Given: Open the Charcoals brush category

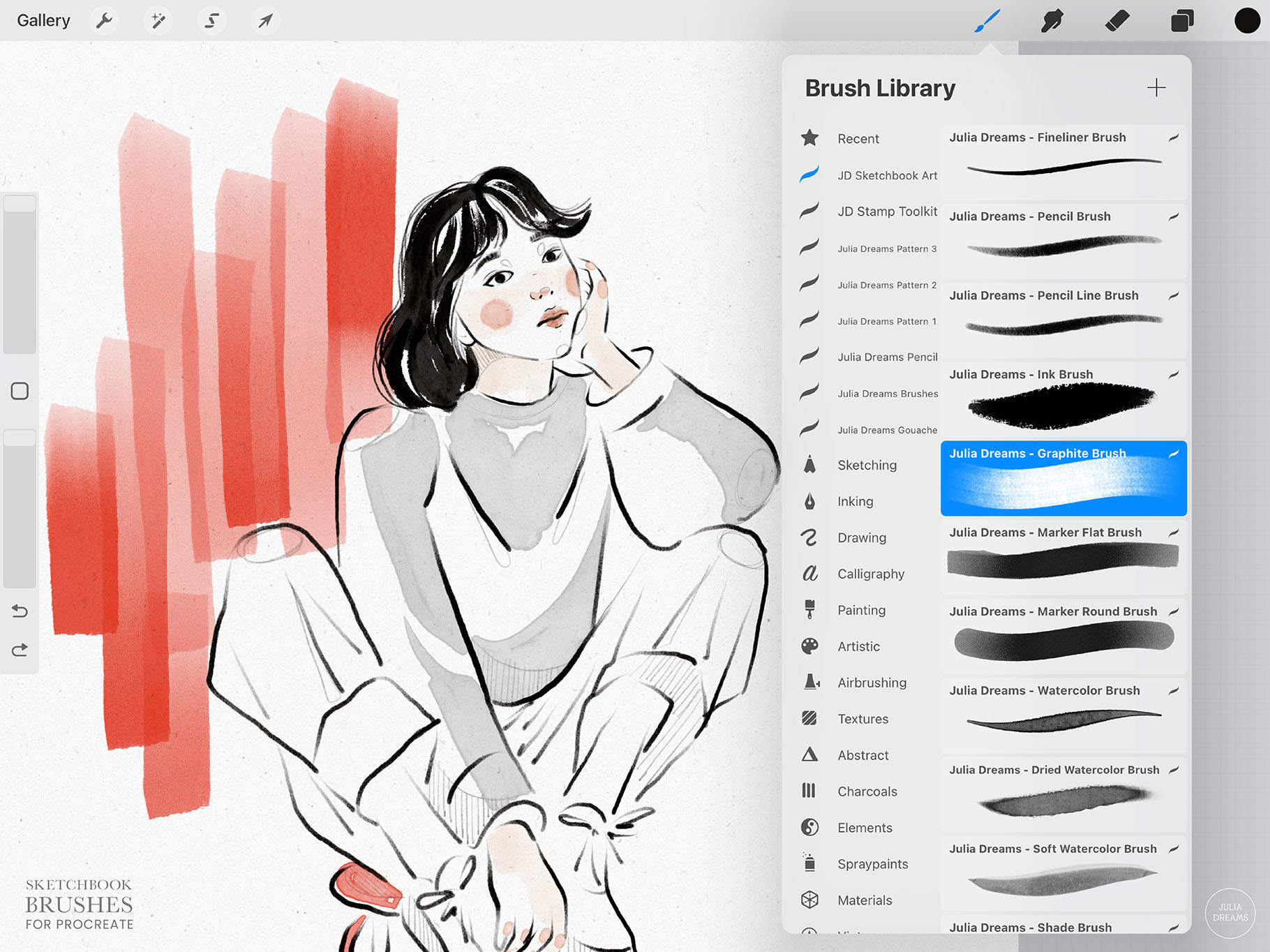Looking at the screenshot, I should pyautogui.click(x=867, y=791).
